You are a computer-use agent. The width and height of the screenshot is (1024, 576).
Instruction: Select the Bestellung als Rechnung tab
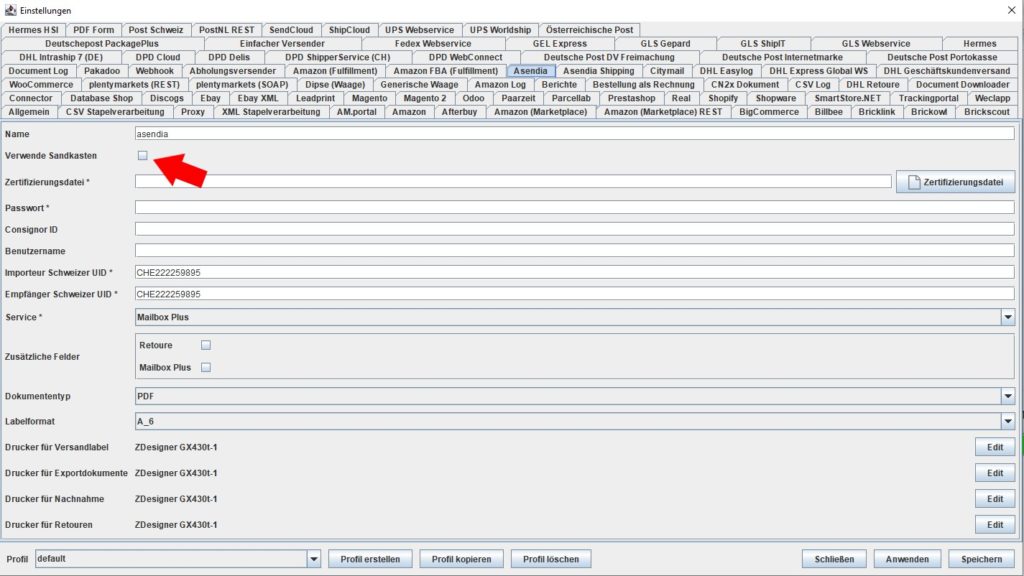pos(643,85)
